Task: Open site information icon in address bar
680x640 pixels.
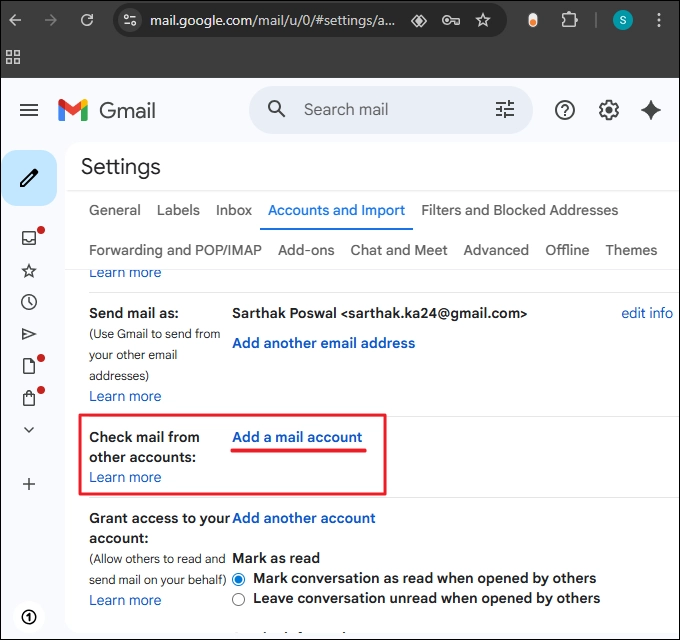Action: point(130,20)
